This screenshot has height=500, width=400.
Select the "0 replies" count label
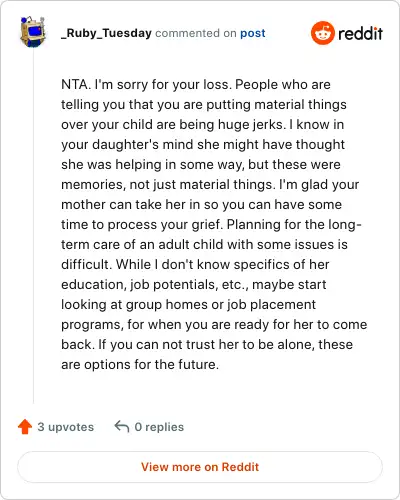click(159, 427)
